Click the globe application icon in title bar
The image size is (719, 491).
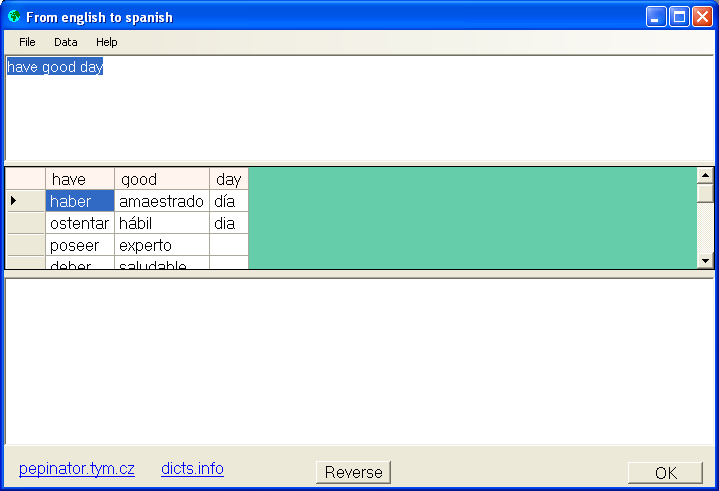pos(14,17)
